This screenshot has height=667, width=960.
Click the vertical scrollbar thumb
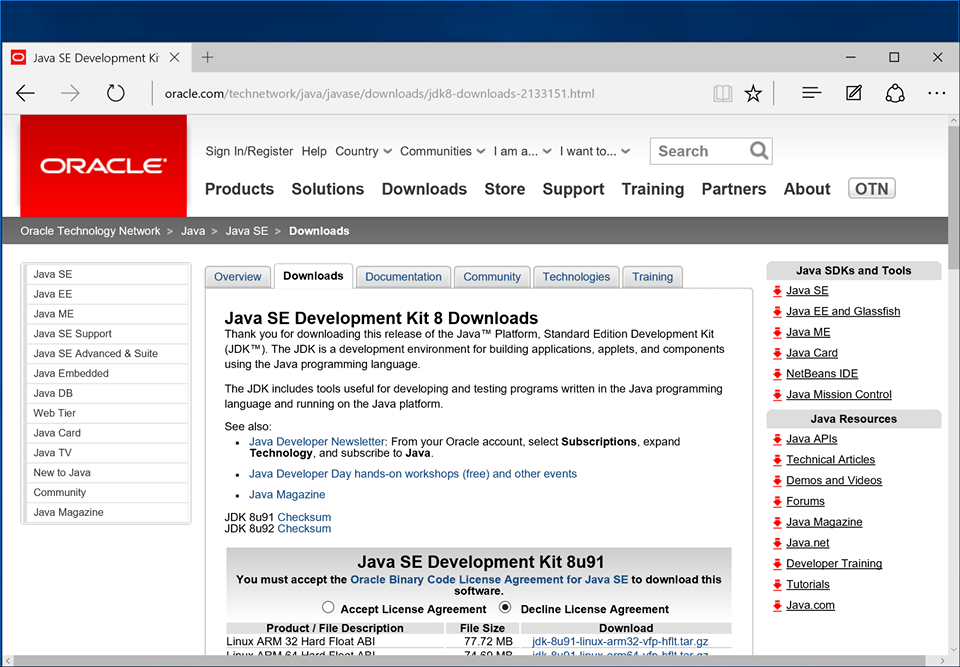click(953, 197)
